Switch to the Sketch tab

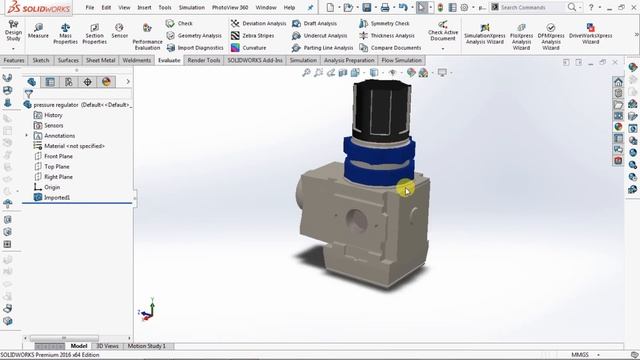41,60
